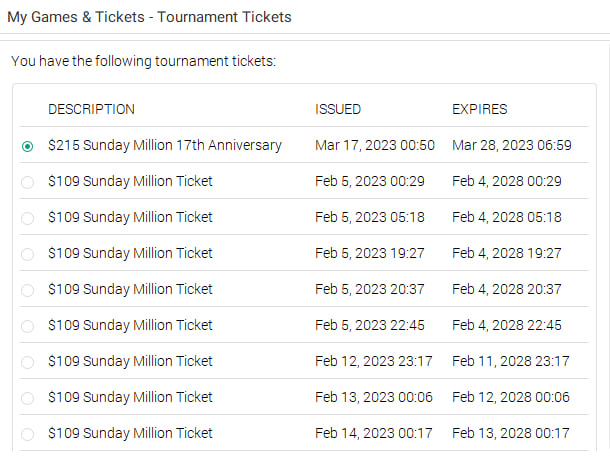Click the ticket row expiring Feb 4, 2028 00:29
610x470 pixels.
pos(304,181)
